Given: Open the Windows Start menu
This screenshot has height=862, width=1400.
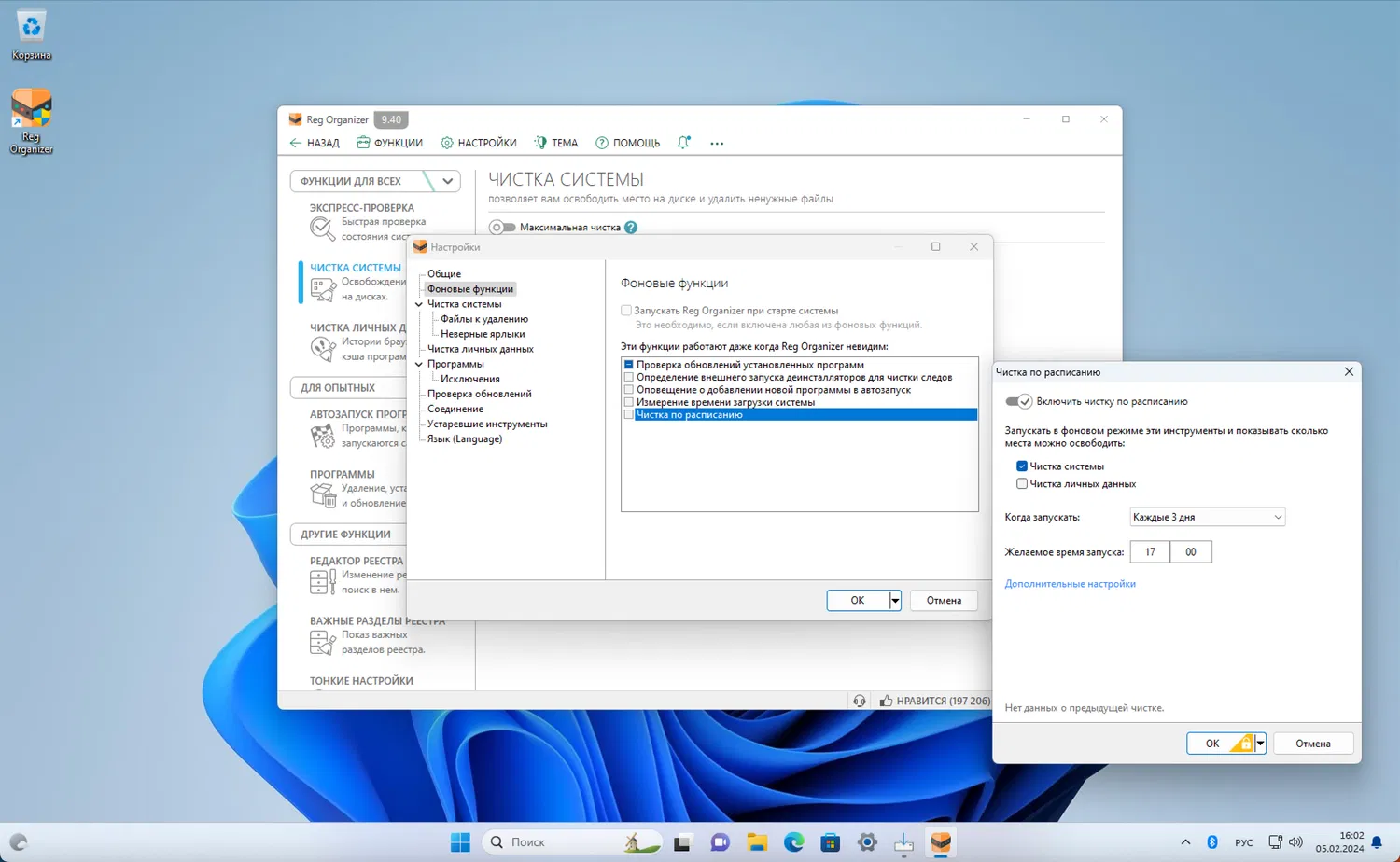Looking at the screenshot, I should [x=460, y=842].
